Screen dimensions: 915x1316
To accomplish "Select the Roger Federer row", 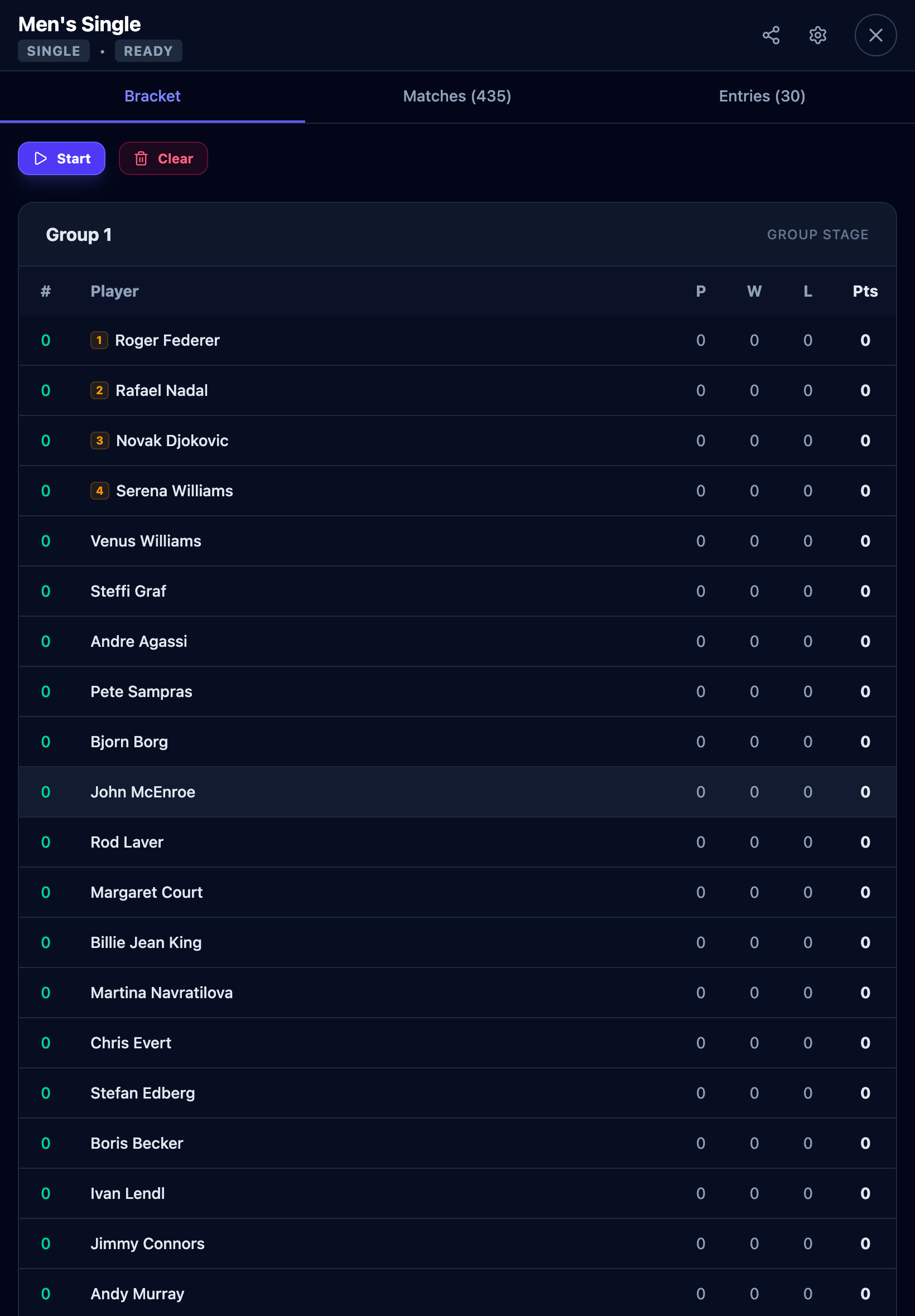I will click(x=401, y=340).
